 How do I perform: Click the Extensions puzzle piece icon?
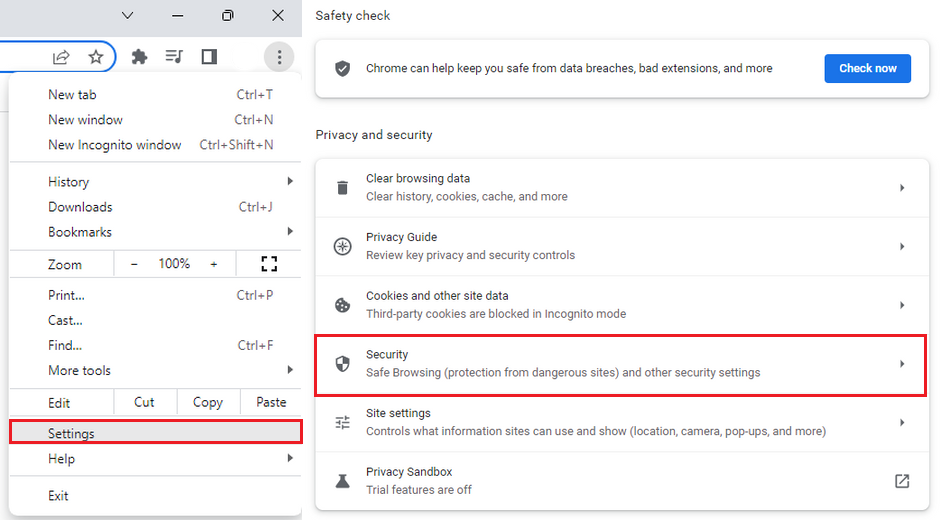point(140,57)
